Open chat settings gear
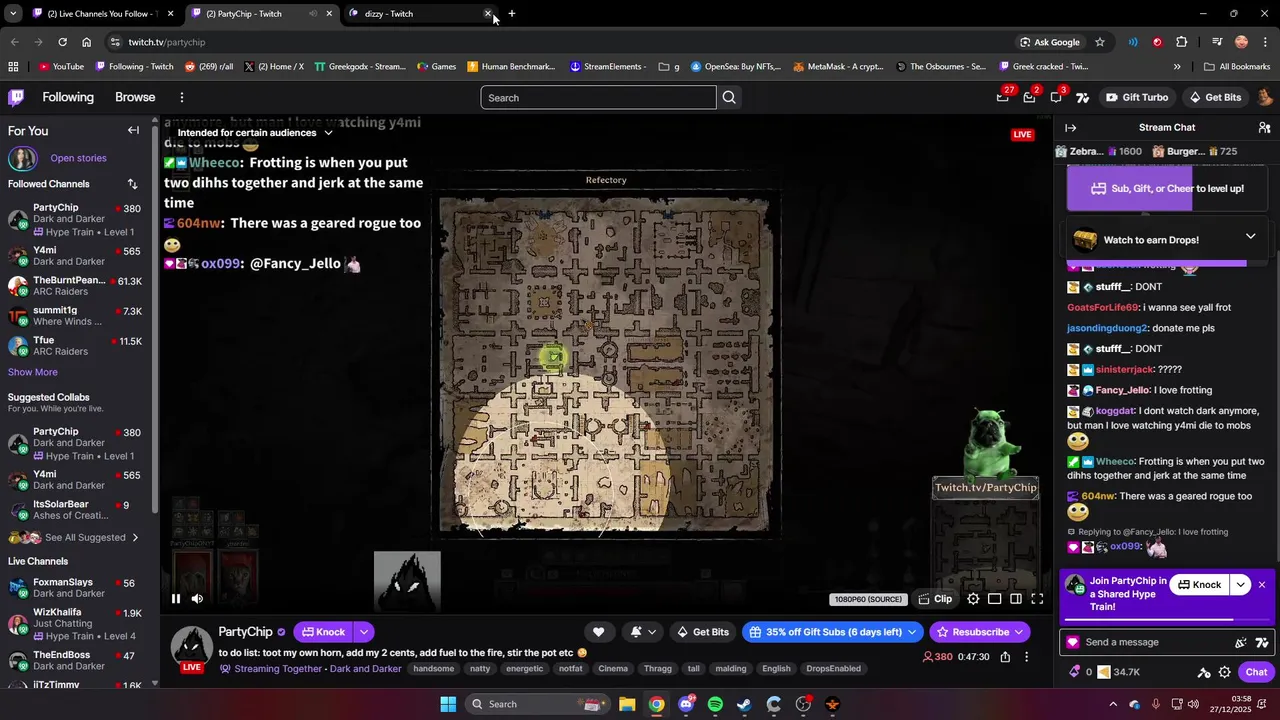Image resolution: width=1280 pixels, height=720 pixels. coord(1225,672)
